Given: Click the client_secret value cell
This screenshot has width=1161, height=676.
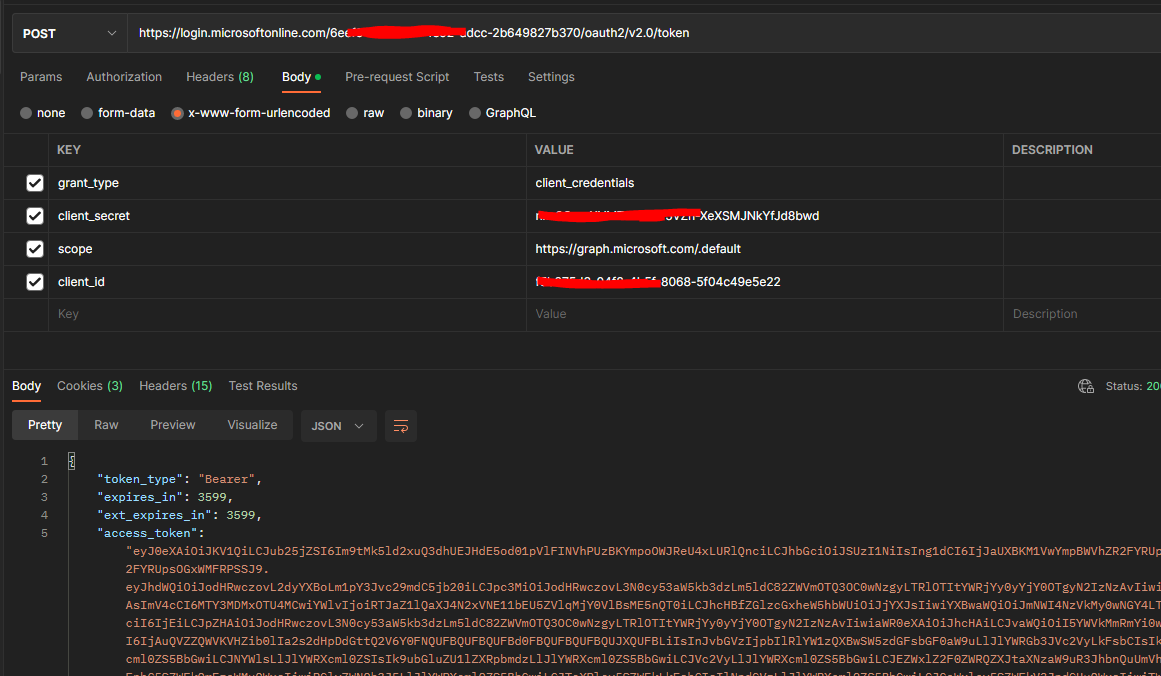Looking at the screenshot, I should tap(765, 215).
